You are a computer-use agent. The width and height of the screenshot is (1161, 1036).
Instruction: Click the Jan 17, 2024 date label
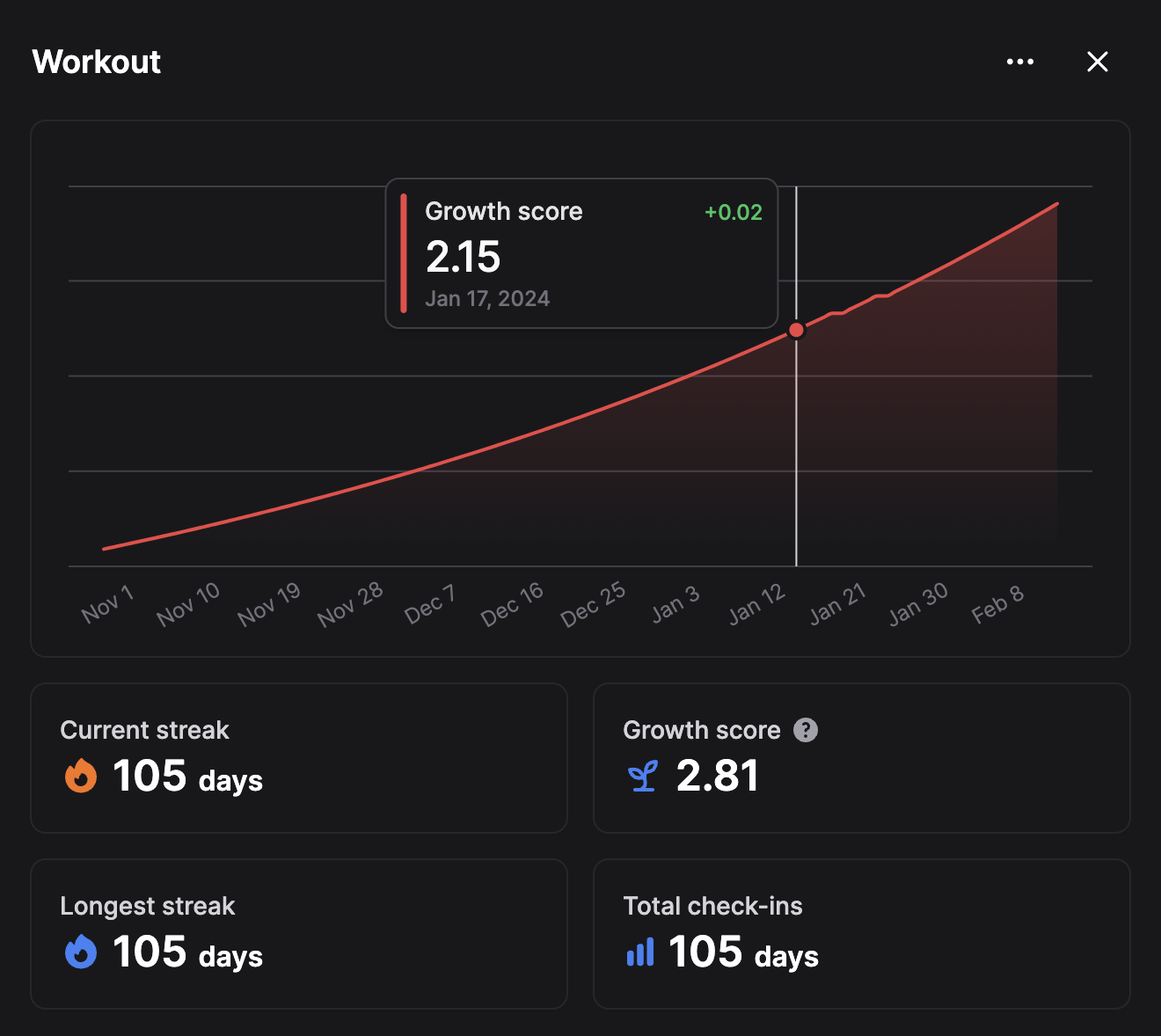click(x=487, y=298)
